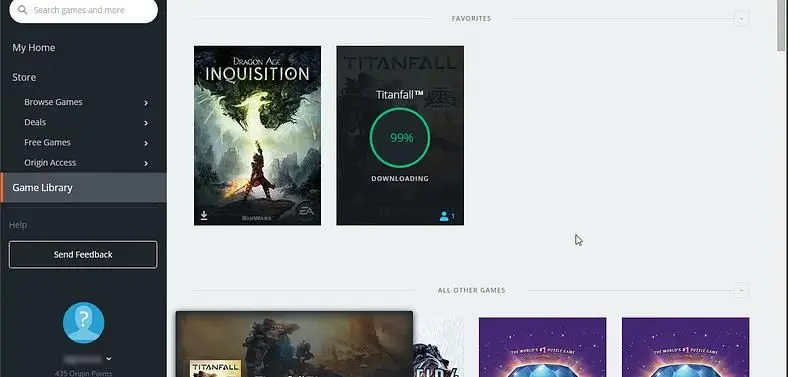Click the FAVORITES section heading
Screen dimensions: 788x377
click(471, 19)
